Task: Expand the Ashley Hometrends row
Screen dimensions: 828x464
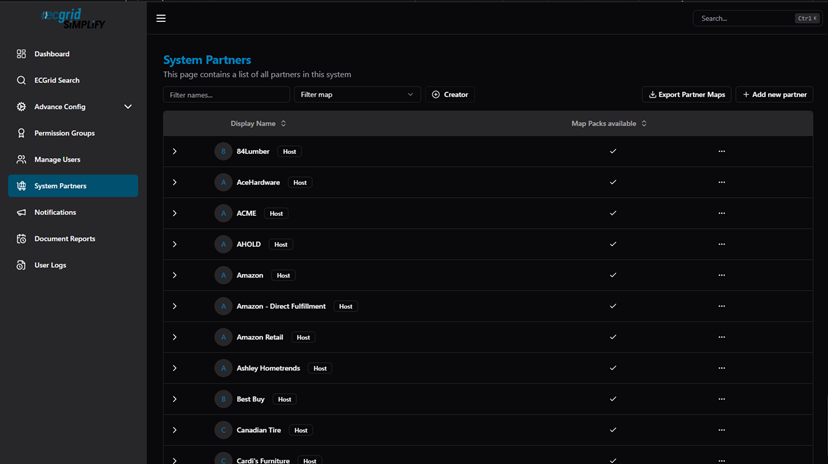Action: [x=175, y=368]
